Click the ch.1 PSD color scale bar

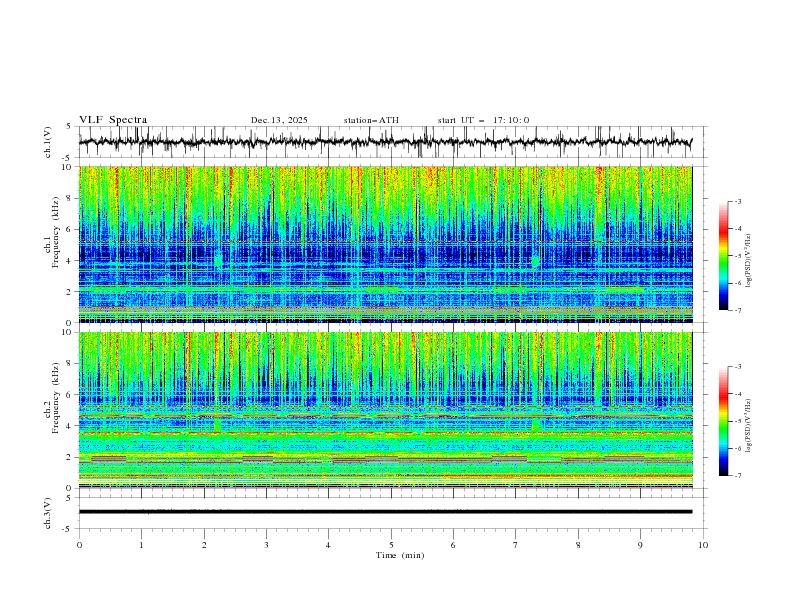[723, 256]
